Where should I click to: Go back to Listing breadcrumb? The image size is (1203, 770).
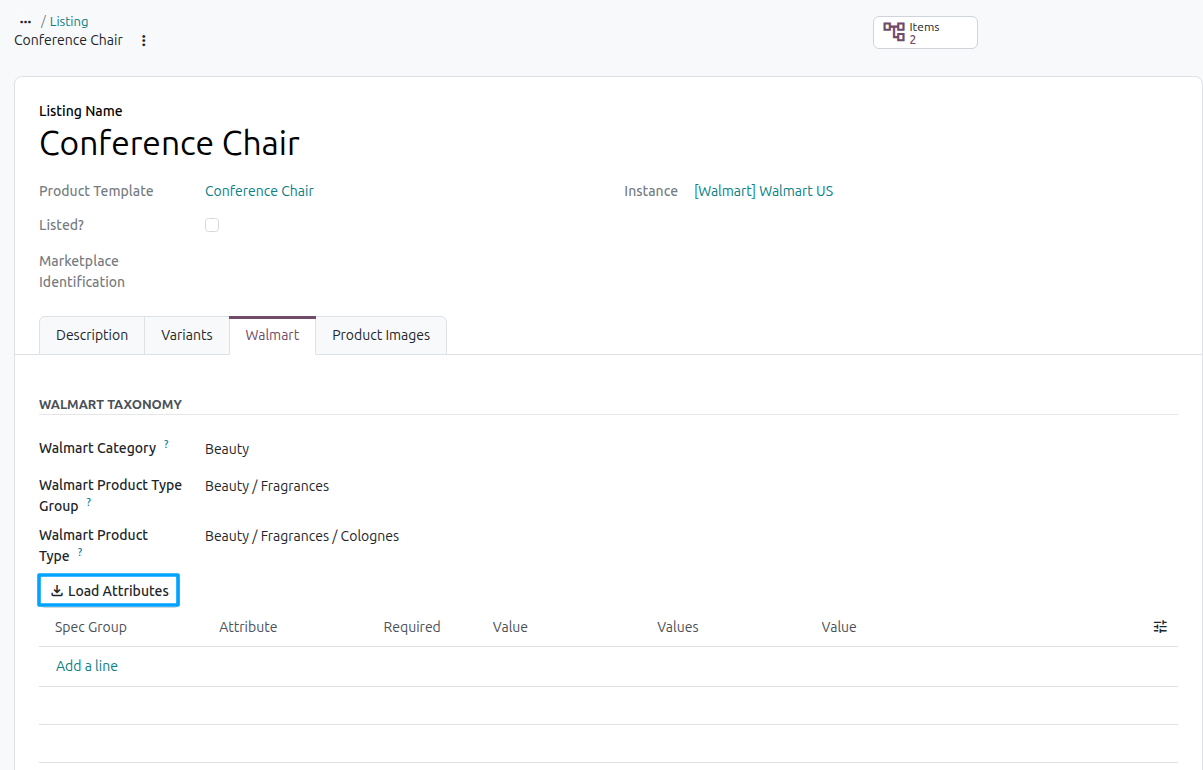tap(69, 21)
